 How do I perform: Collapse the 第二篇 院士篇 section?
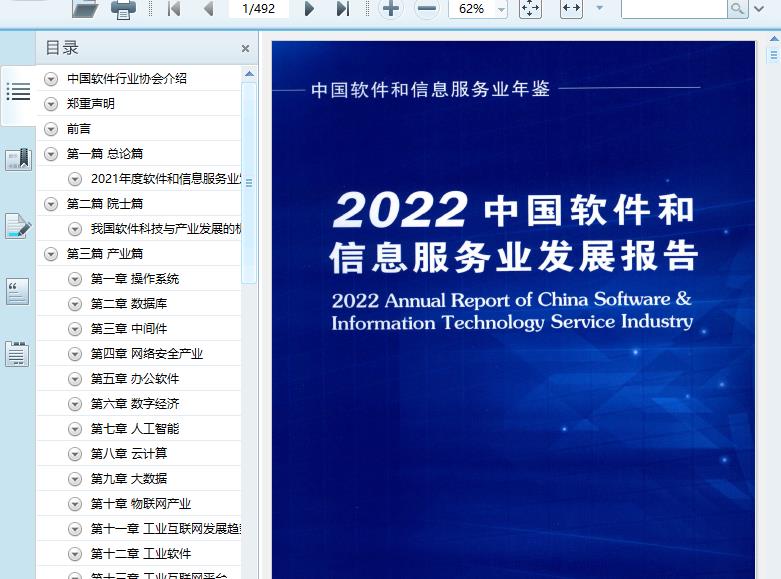51,204
